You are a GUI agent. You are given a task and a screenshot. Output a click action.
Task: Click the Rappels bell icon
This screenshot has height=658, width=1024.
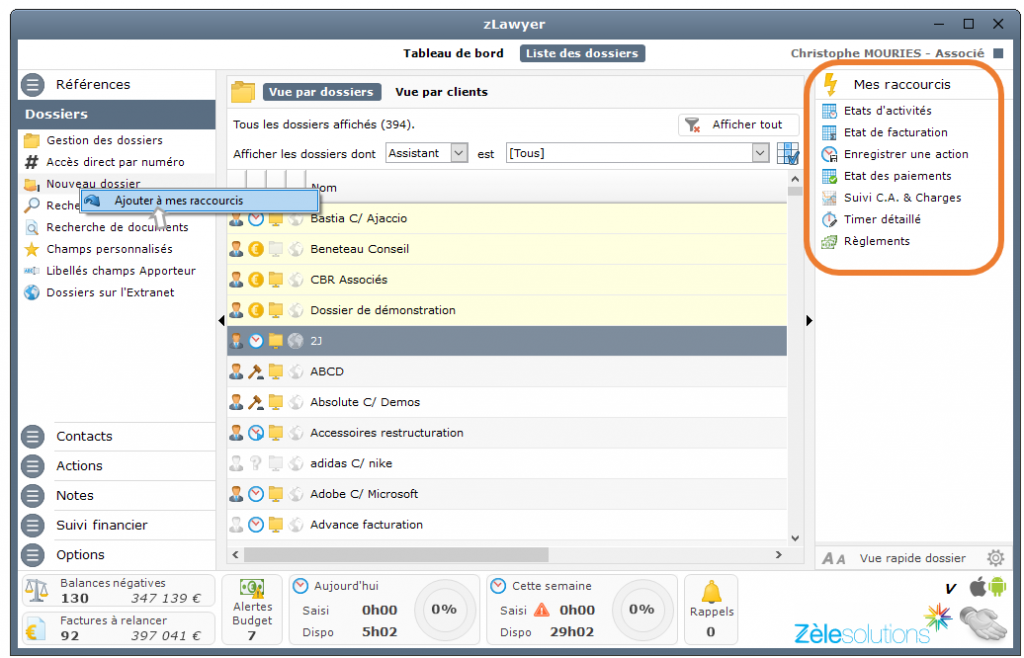(x=711, y=592)
